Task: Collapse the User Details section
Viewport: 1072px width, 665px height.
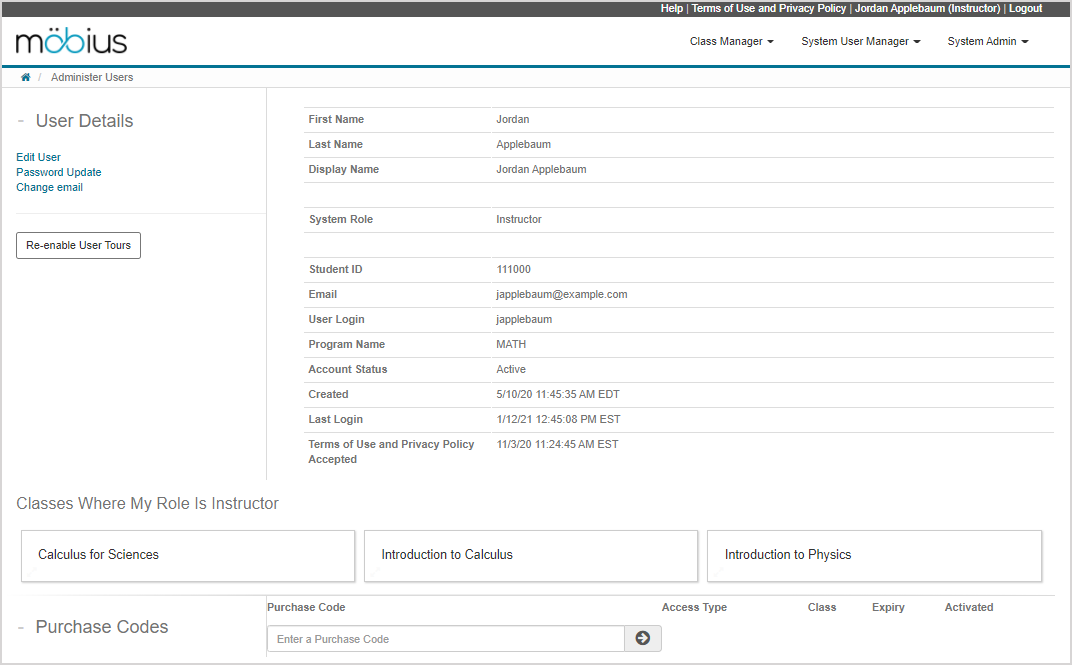Action: (20, 118)
